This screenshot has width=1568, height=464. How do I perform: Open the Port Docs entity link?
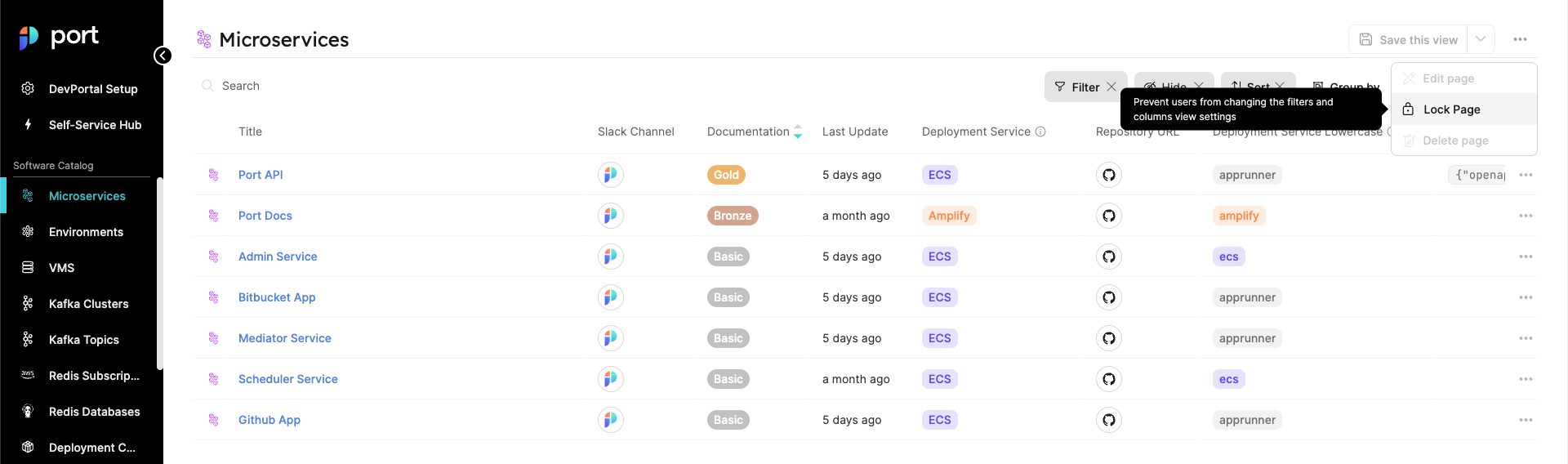[265, 216]
